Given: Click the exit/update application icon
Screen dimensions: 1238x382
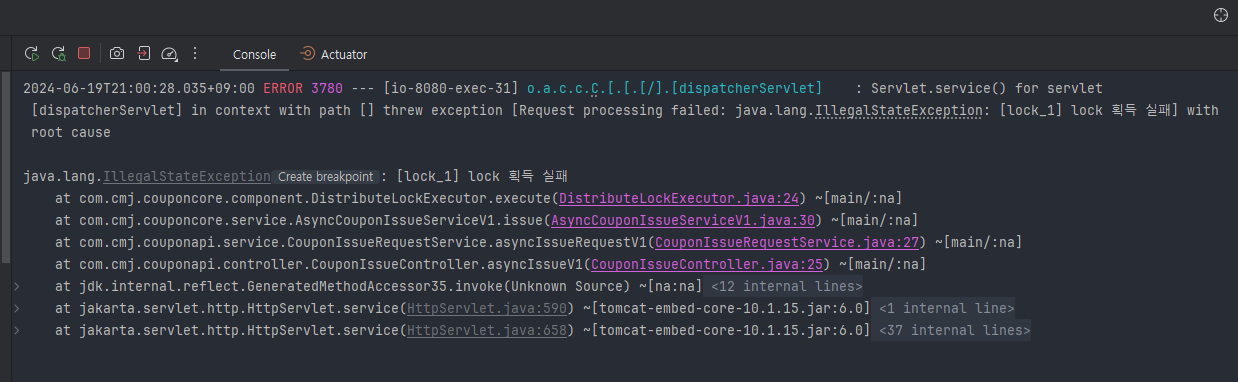Looking at the screenshot, I should [144, 53].
